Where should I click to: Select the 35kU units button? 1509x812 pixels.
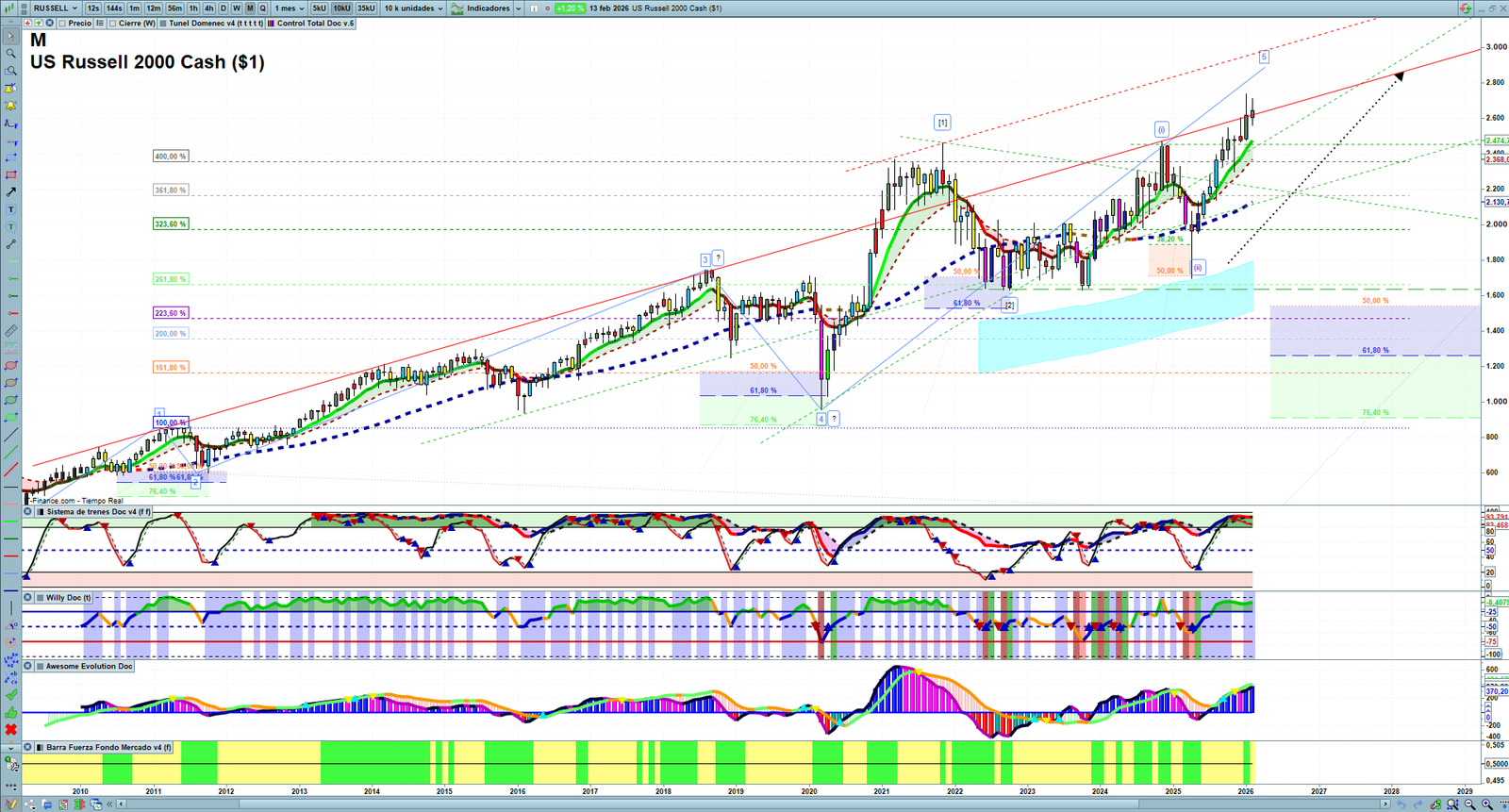click(366, 8)
